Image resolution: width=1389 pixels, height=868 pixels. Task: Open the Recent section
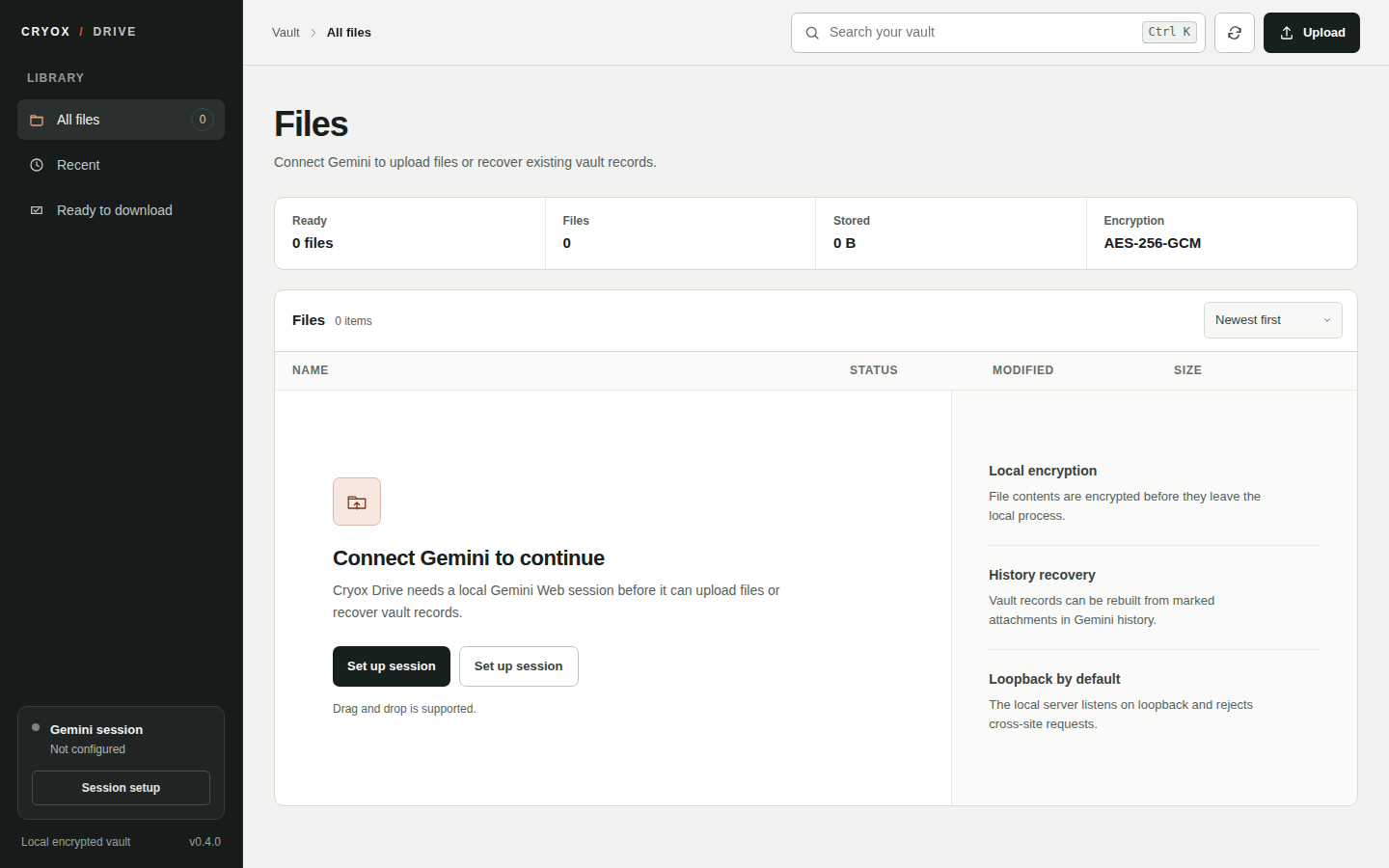(x=121, y=165)
